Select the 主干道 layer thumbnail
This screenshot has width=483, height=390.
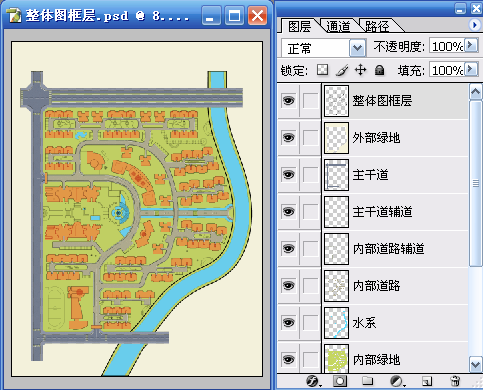[336, 175]
